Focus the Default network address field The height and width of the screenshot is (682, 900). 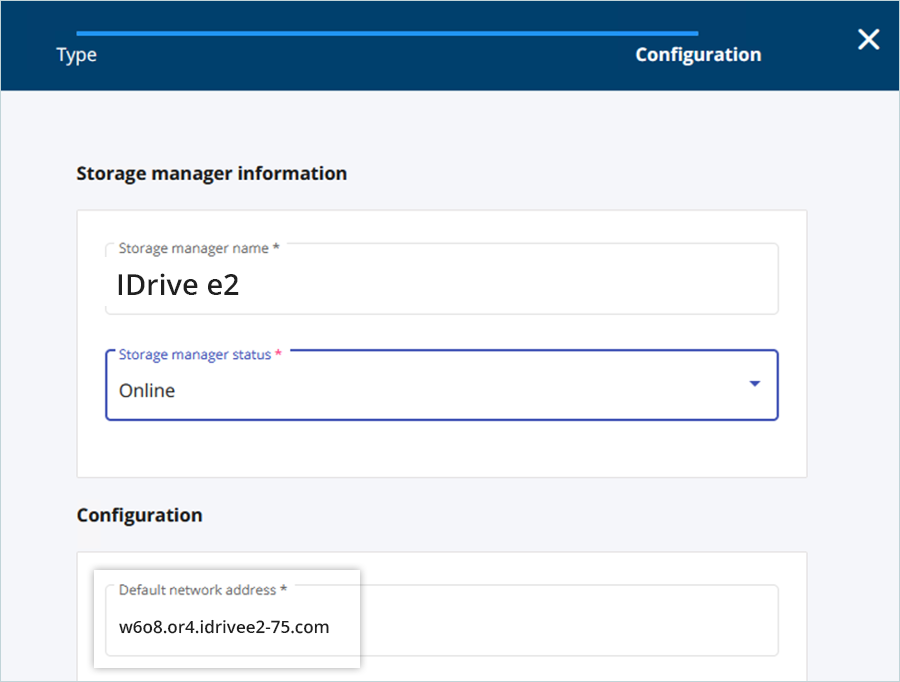click(x=441, y=622)
